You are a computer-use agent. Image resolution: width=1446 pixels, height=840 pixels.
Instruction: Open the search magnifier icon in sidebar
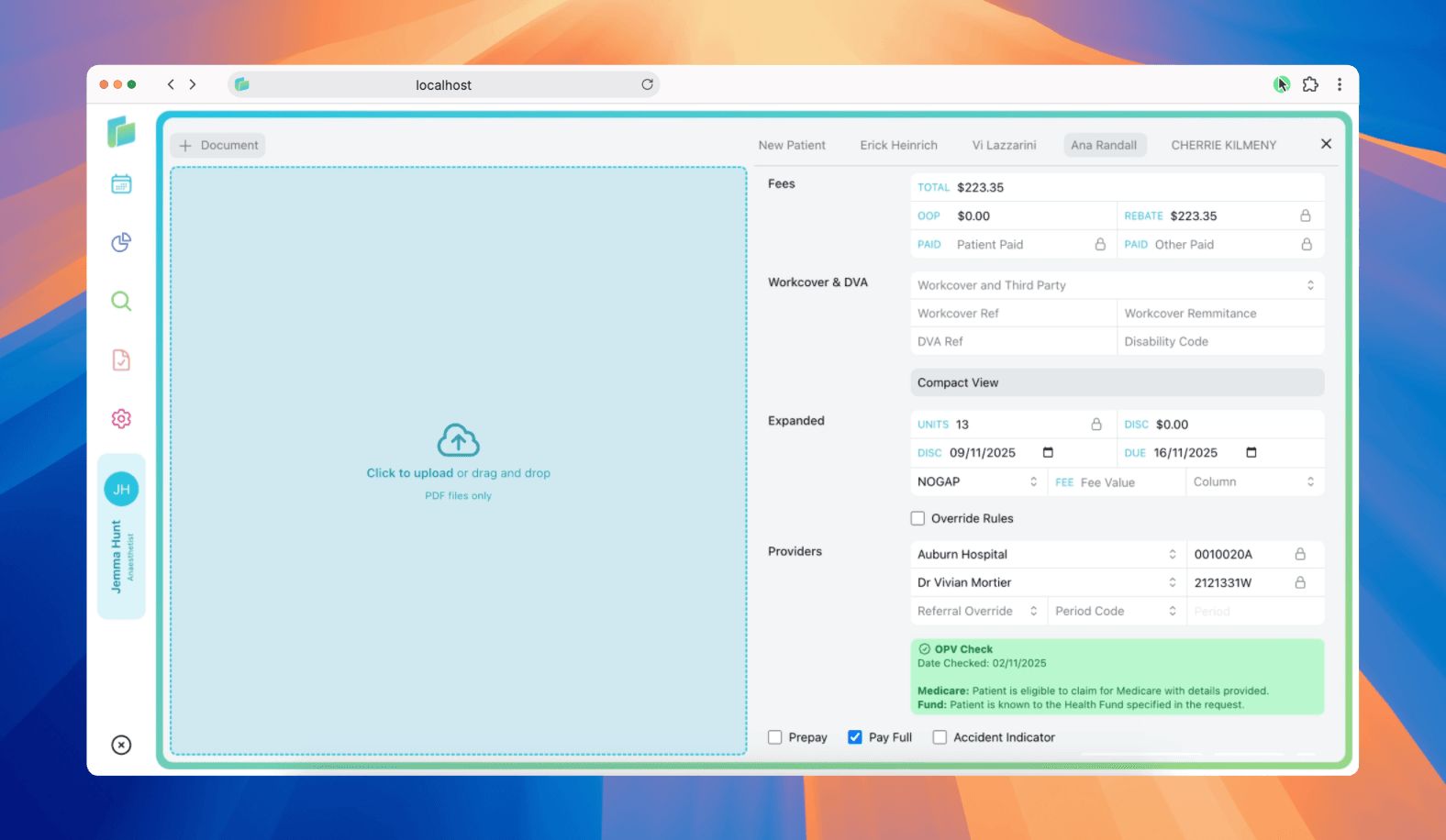pyautogui.click(x=121, y=301)
